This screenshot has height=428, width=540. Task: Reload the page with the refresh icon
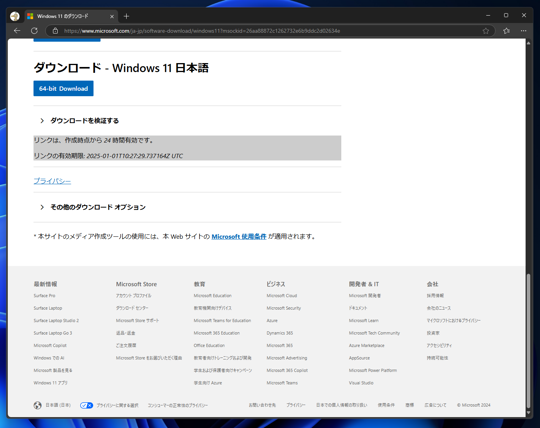pos(34,31)
